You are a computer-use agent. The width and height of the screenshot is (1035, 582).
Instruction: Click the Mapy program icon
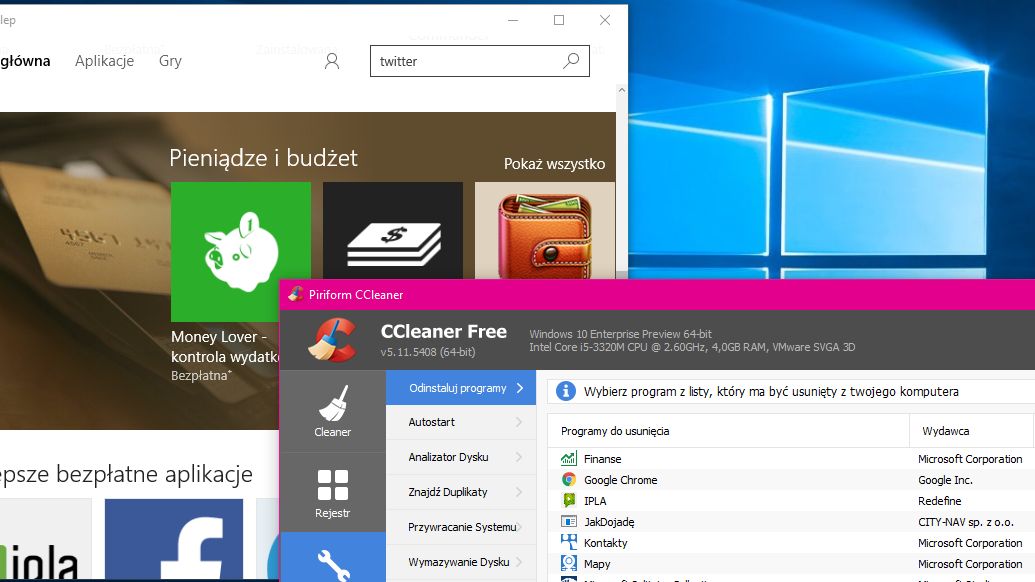click(x=568, y=564)
